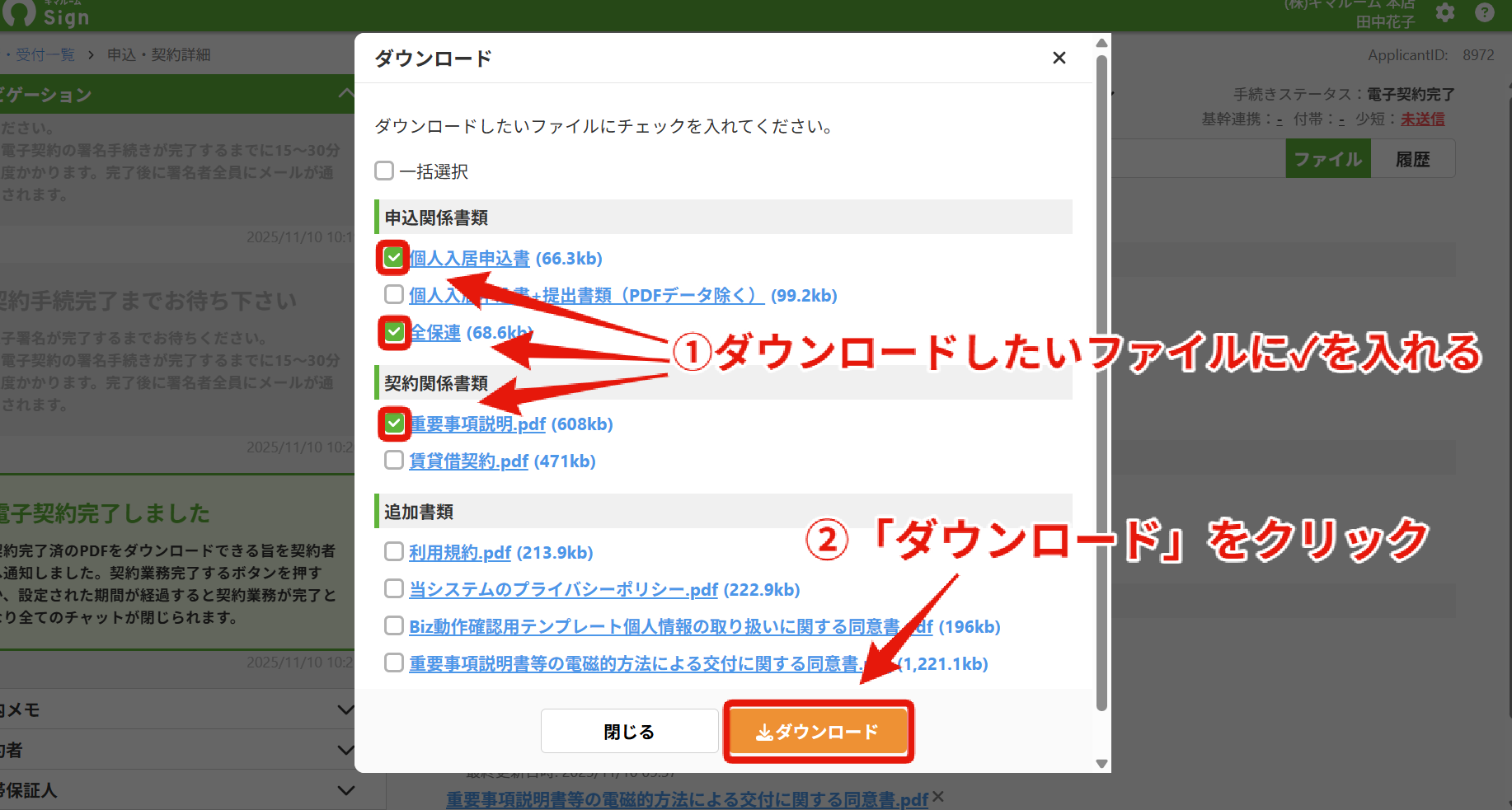Check the 提出書類（PDFデータ除く） checkbox
This screenshot has height=810, width=1512.
[394, 294]
